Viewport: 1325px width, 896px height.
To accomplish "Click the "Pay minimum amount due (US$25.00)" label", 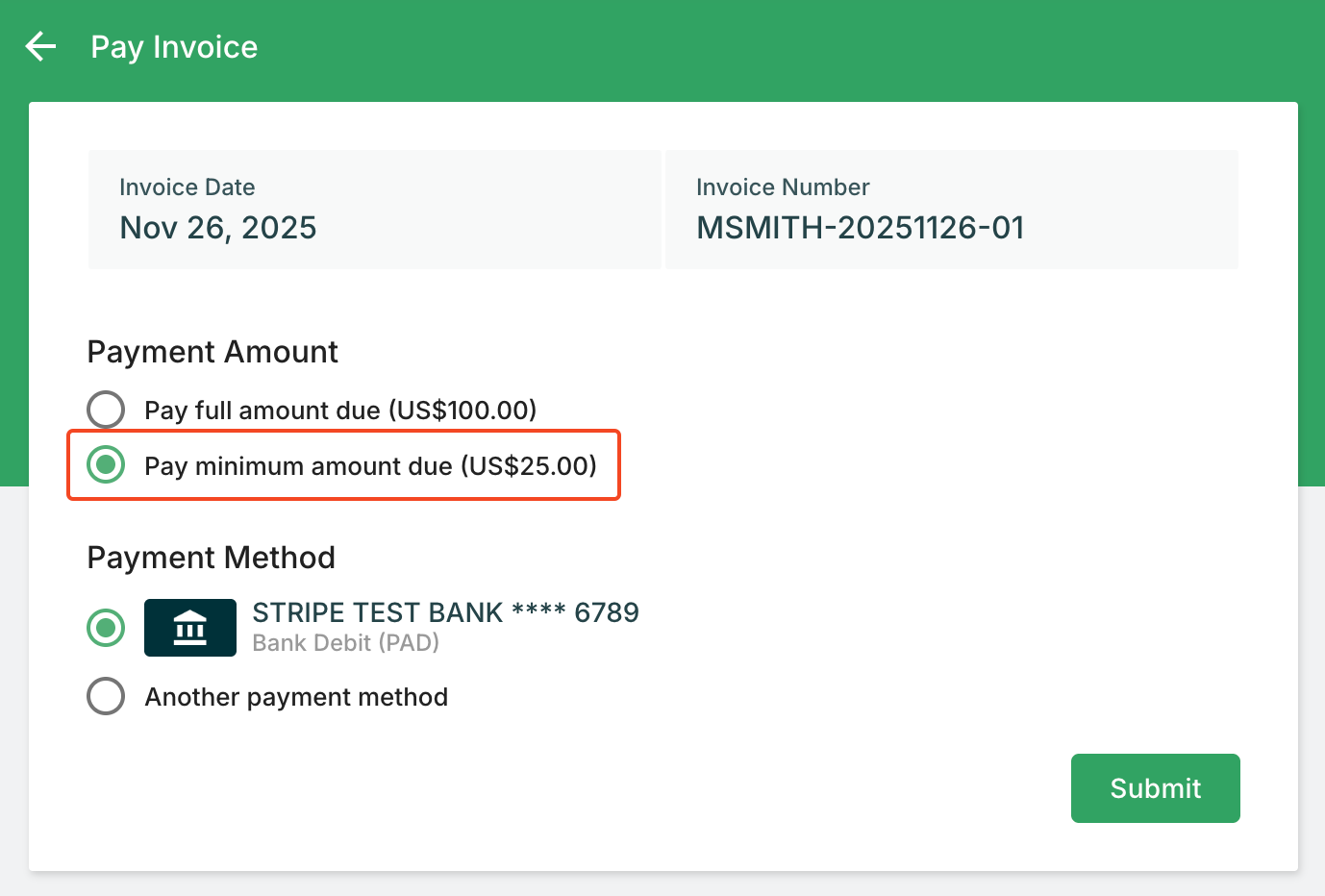I will tap(370, 466).
